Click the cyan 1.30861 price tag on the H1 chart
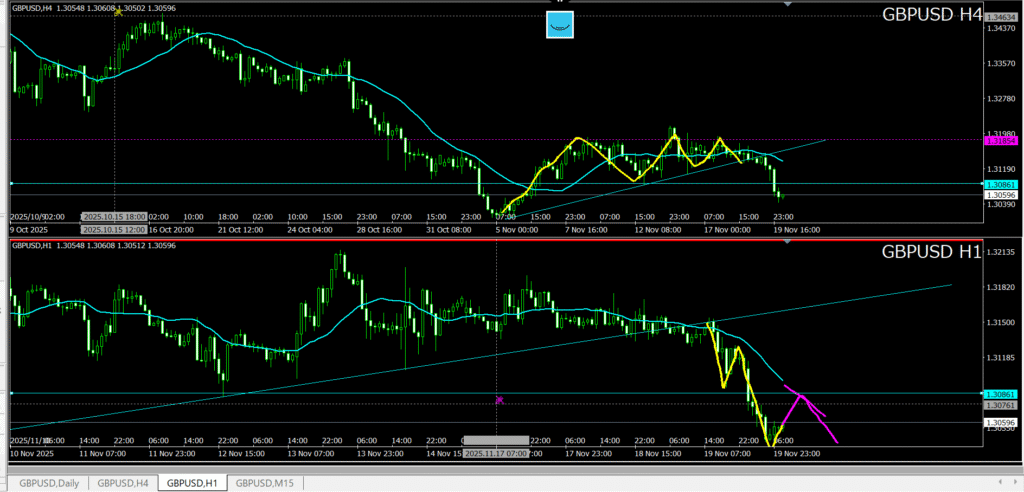The height and width of the screenshot is (492, 1024). pyautogui.click(x=1000, y=395)
